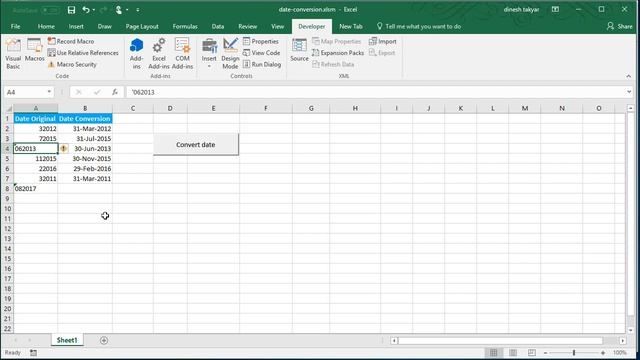Collapse the ribbon with chevron

coord(629,76)
